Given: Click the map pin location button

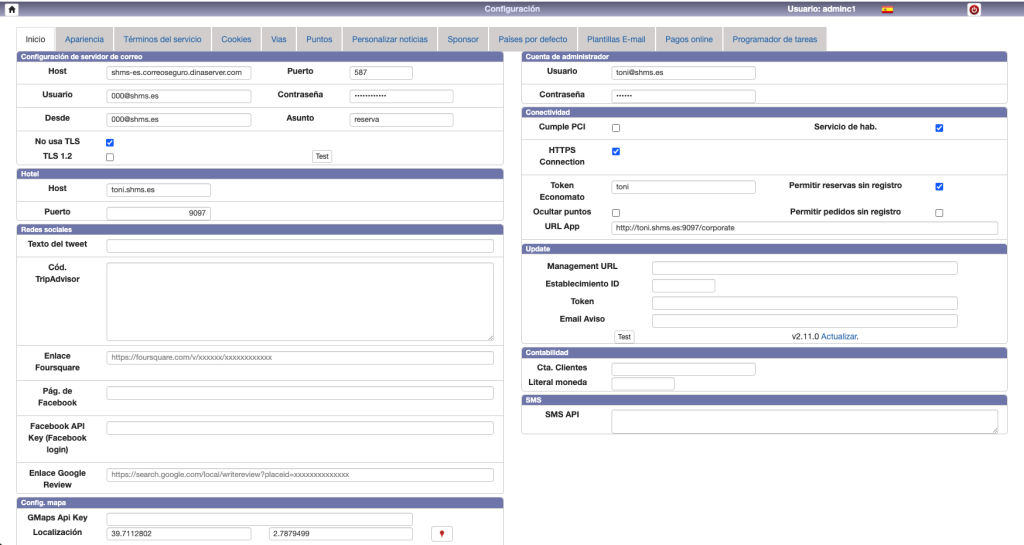Looking at the screenshot, I should point(442,534).
